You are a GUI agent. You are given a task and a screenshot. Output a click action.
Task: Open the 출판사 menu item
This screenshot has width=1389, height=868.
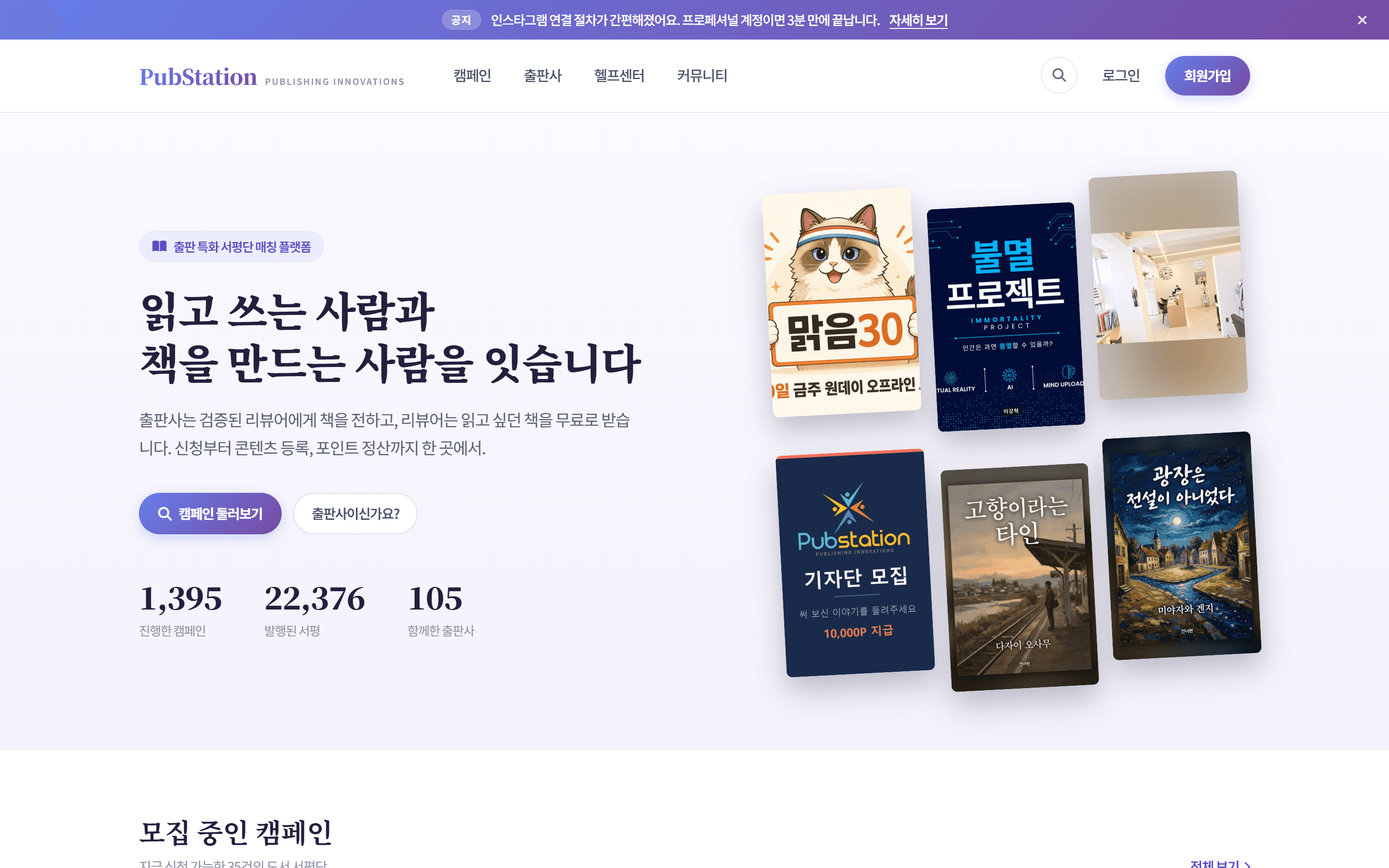(x=543, y=75)
